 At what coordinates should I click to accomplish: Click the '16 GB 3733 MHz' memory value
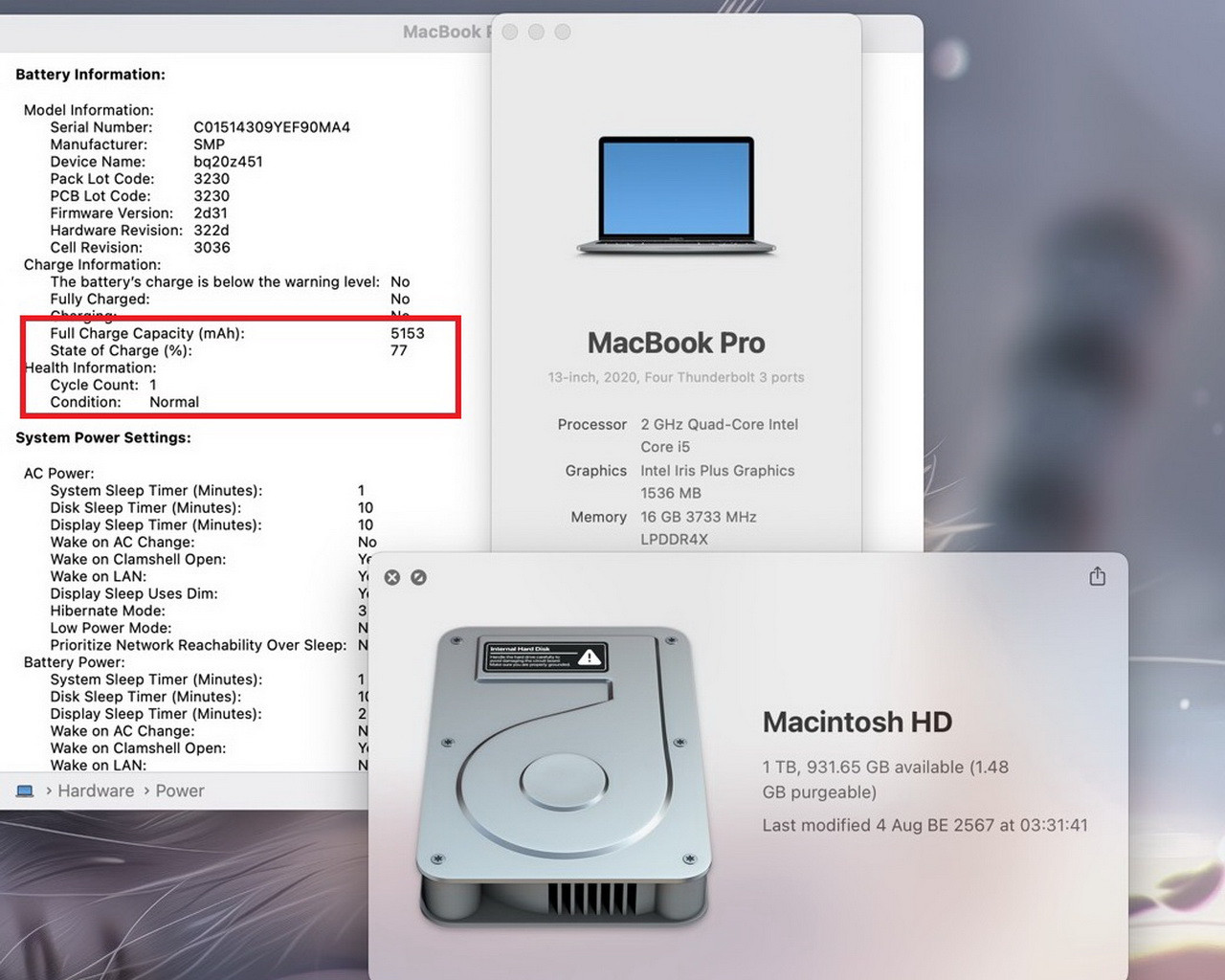(699, 517)
